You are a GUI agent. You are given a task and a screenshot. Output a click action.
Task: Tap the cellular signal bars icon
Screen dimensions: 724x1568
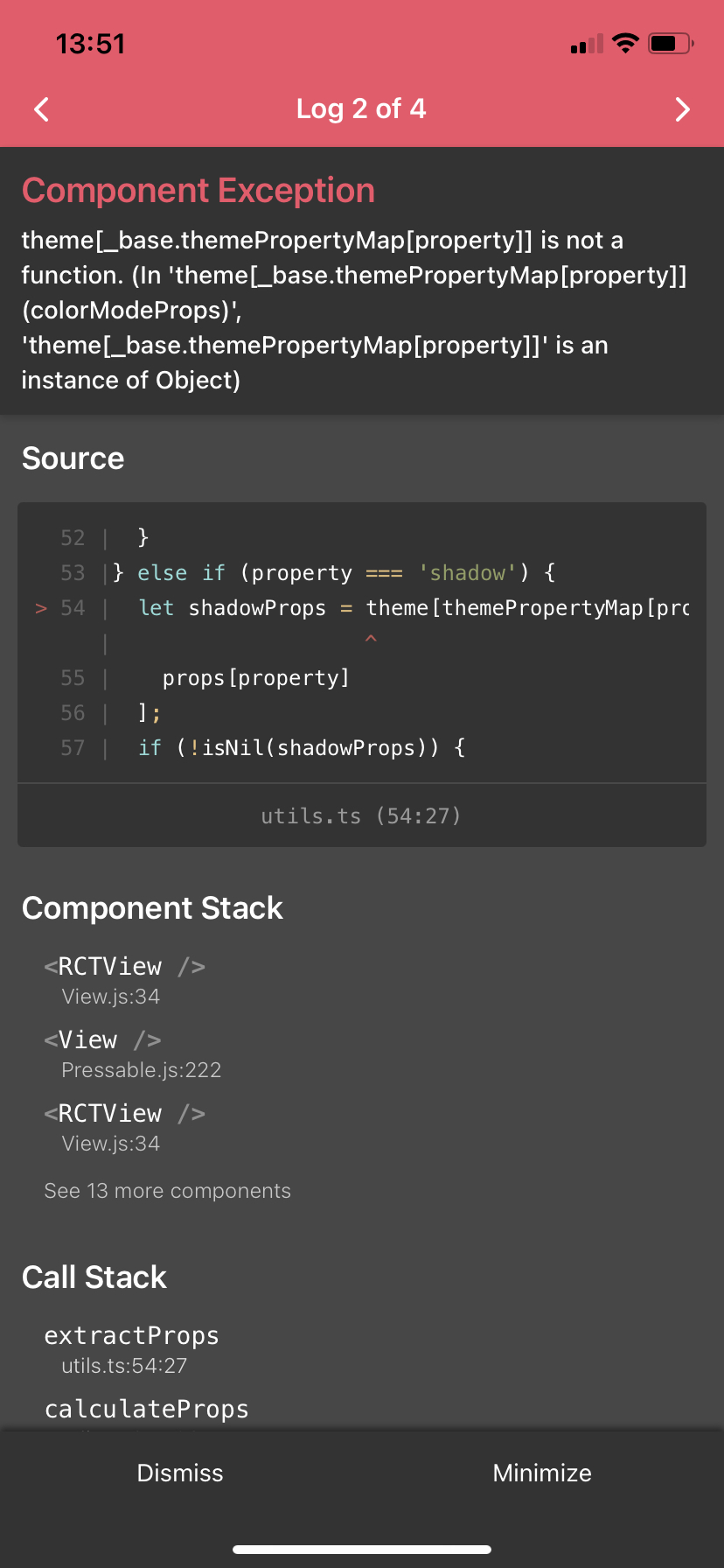coord(587,44)
